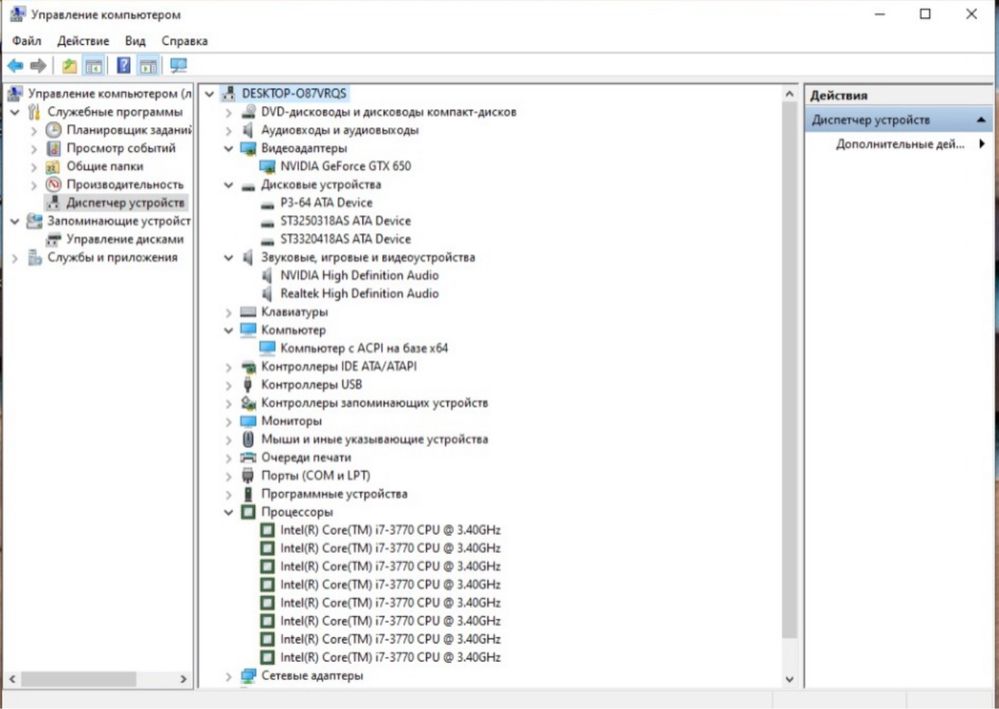Collapse the Служебные программы node

pos(15,112)
